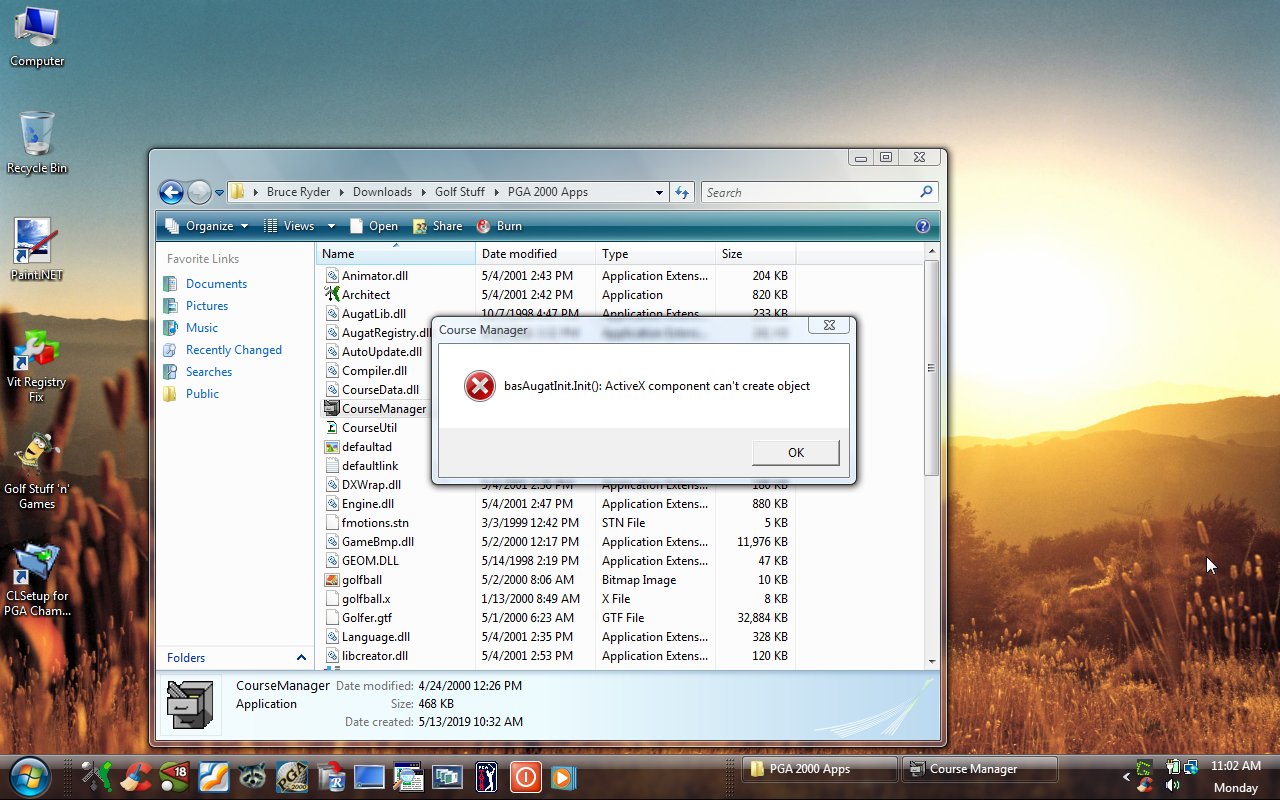The image size is (1280, 800).
Task: Open the Computer desktop icon
Action: tap(37, 36)
